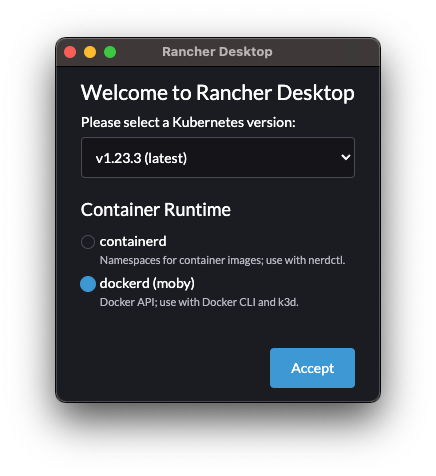Click the dockerd (moby) label text
The image size is (436, 476).
tap(147, 283)
